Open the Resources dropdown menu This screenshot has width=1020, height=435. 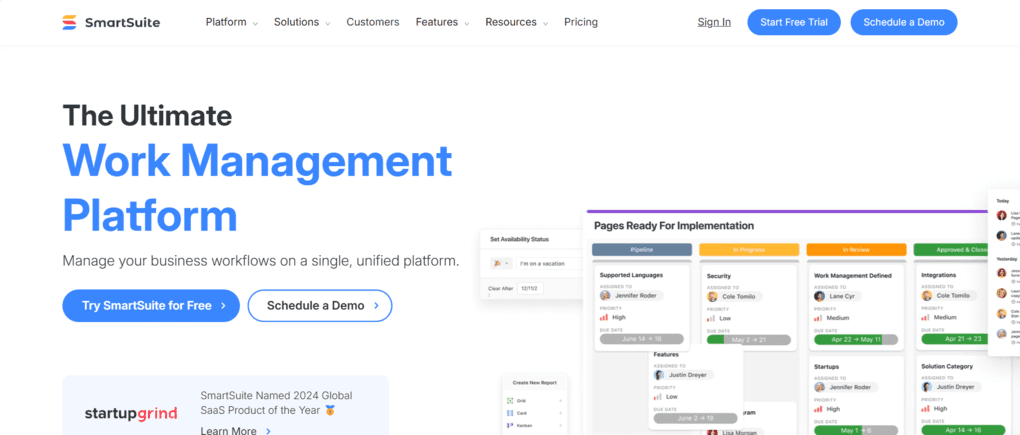tap(517, 22)
